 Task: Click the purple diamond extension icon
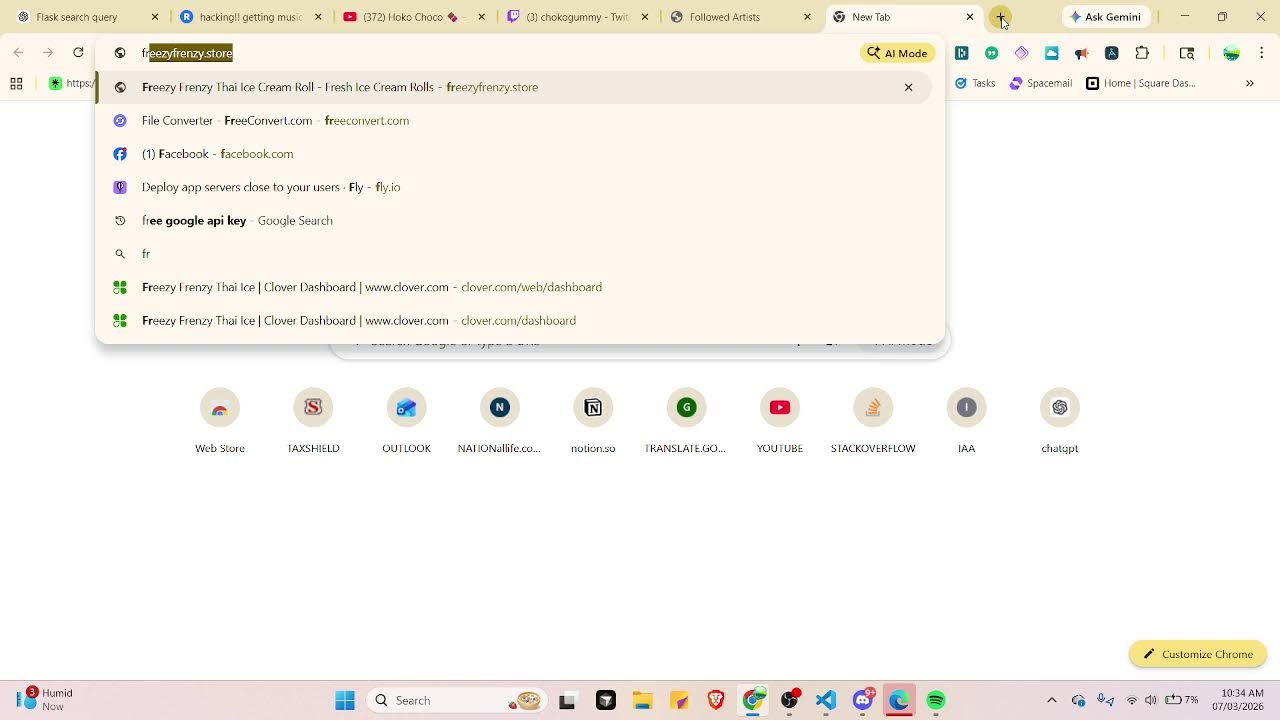click(1021, 53)
